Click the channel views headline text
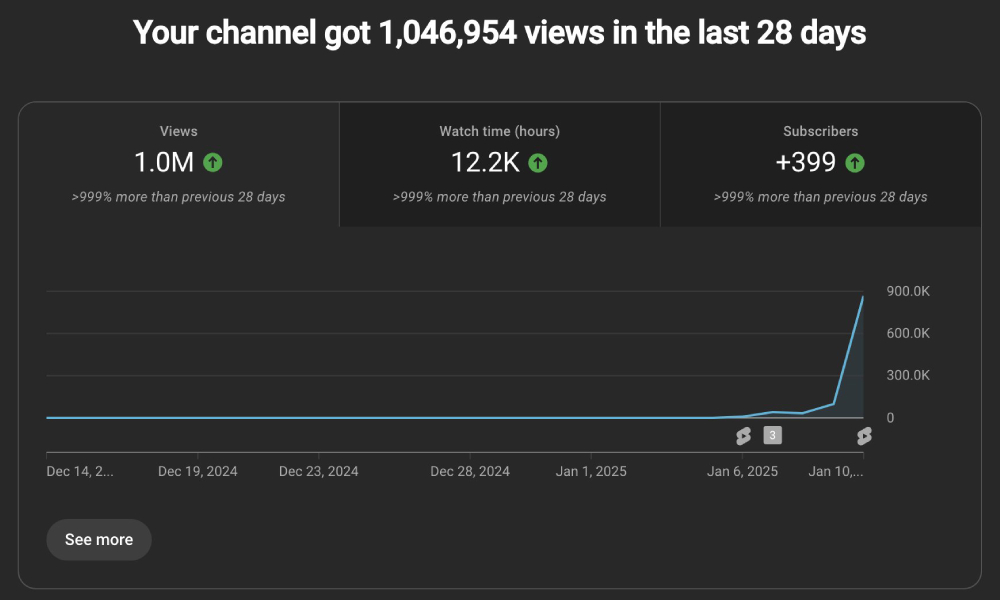This screenshot has width=1000, height=600. point(500,33)
